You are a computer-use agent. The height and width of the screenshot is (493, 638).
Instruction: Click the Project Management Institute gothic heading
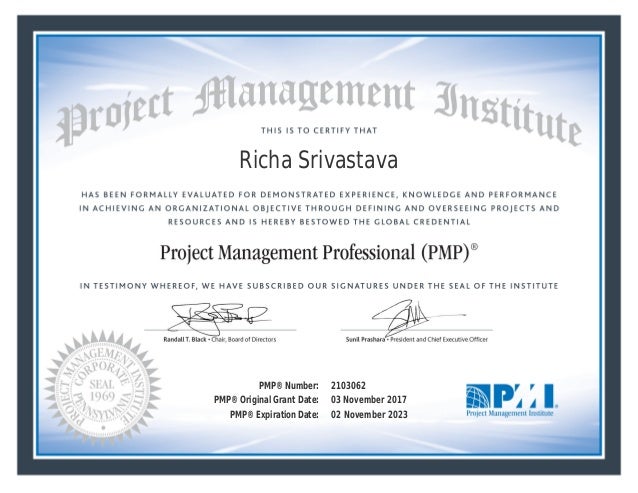click(319, 110)
